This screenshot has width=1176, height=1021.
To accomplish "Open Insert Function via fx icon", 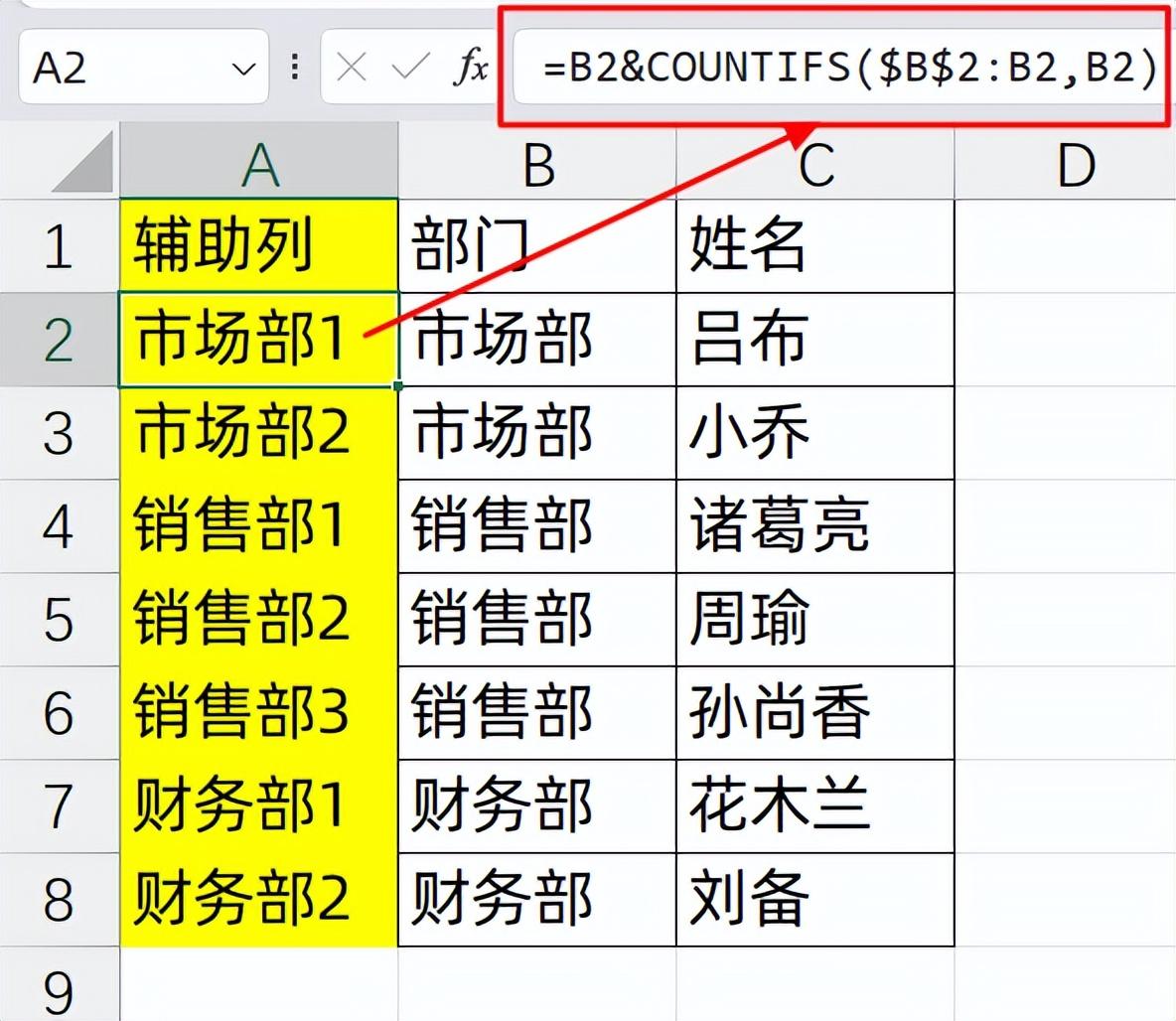I will (471, 67).
